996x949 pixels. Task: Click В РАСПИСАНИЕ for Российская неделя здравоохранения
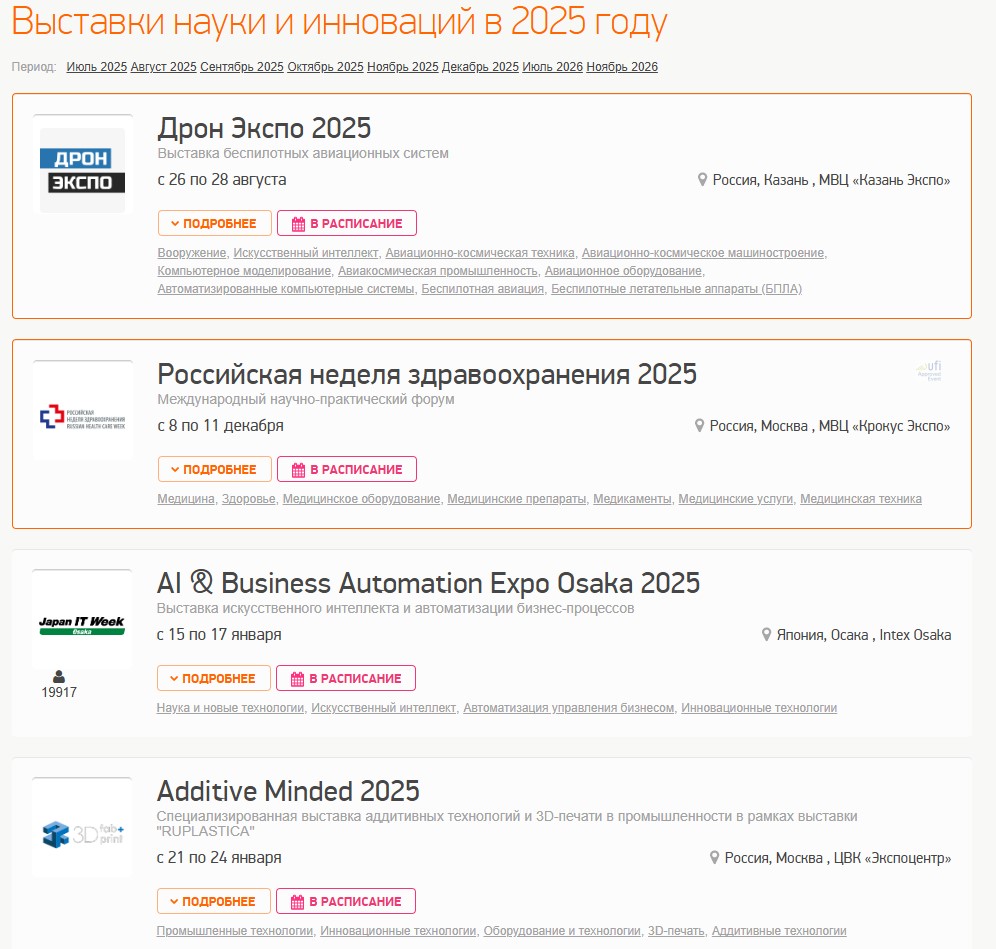point(345,468)
